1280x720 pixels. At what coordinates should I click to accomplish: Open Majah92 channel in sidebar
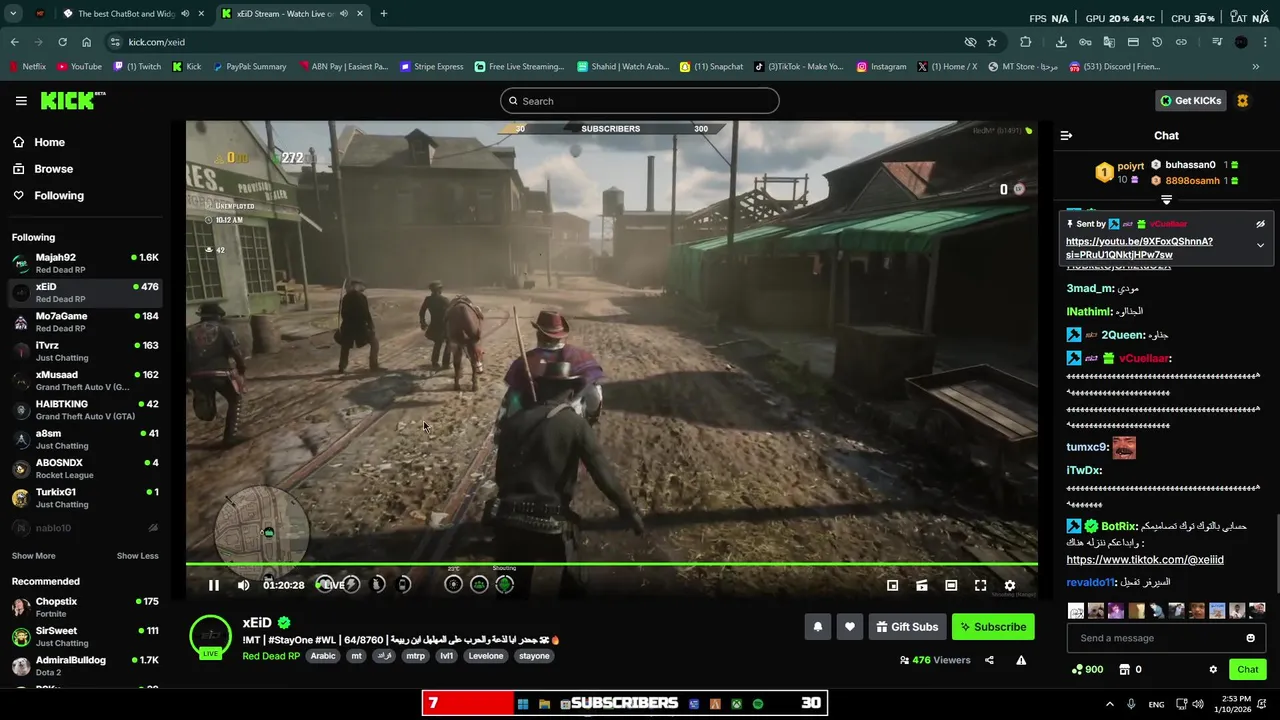click(x=84, y=263)
